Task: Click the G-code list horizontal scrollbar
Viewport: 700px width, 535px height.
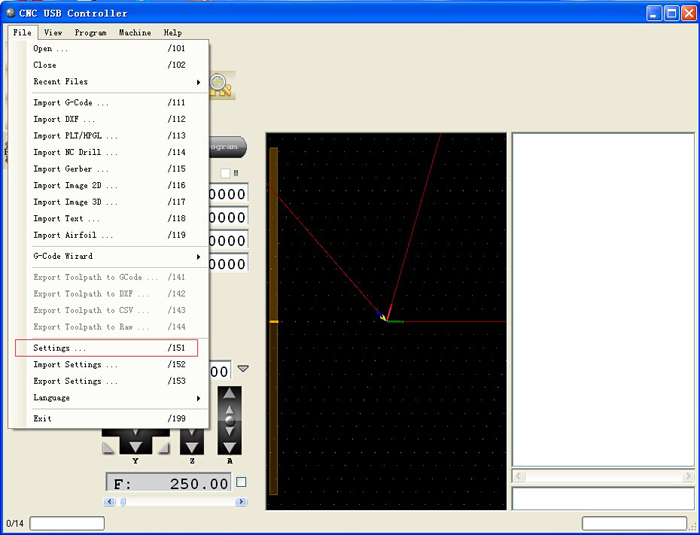Action: 603,476
